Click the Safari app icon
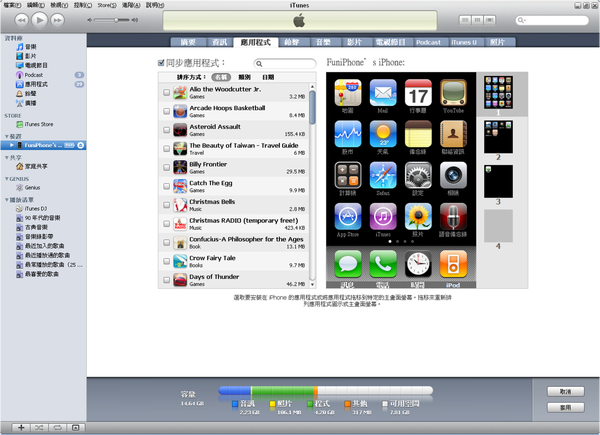Screen dimensions: 600x435 pos(383,175)
